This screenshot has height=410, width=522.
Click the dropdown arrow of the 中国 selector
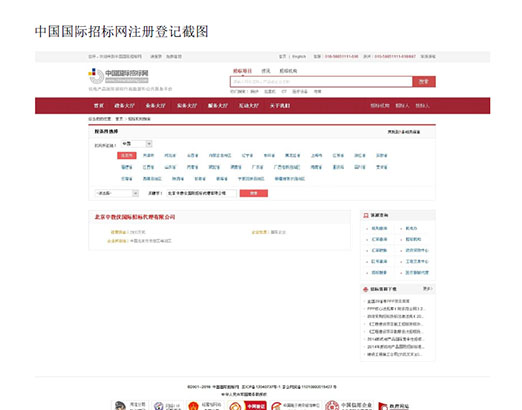point(149,144)
